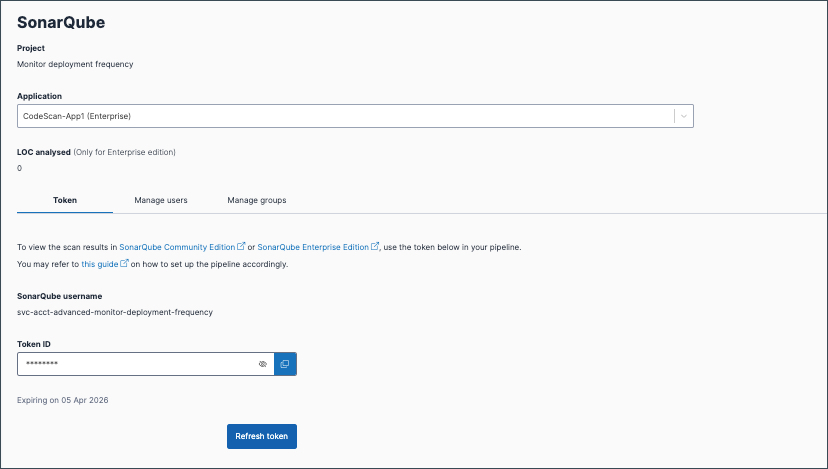Switch to the Token tab
The width and height of the screenshot is (828, 469).
[x=65, y=200]
